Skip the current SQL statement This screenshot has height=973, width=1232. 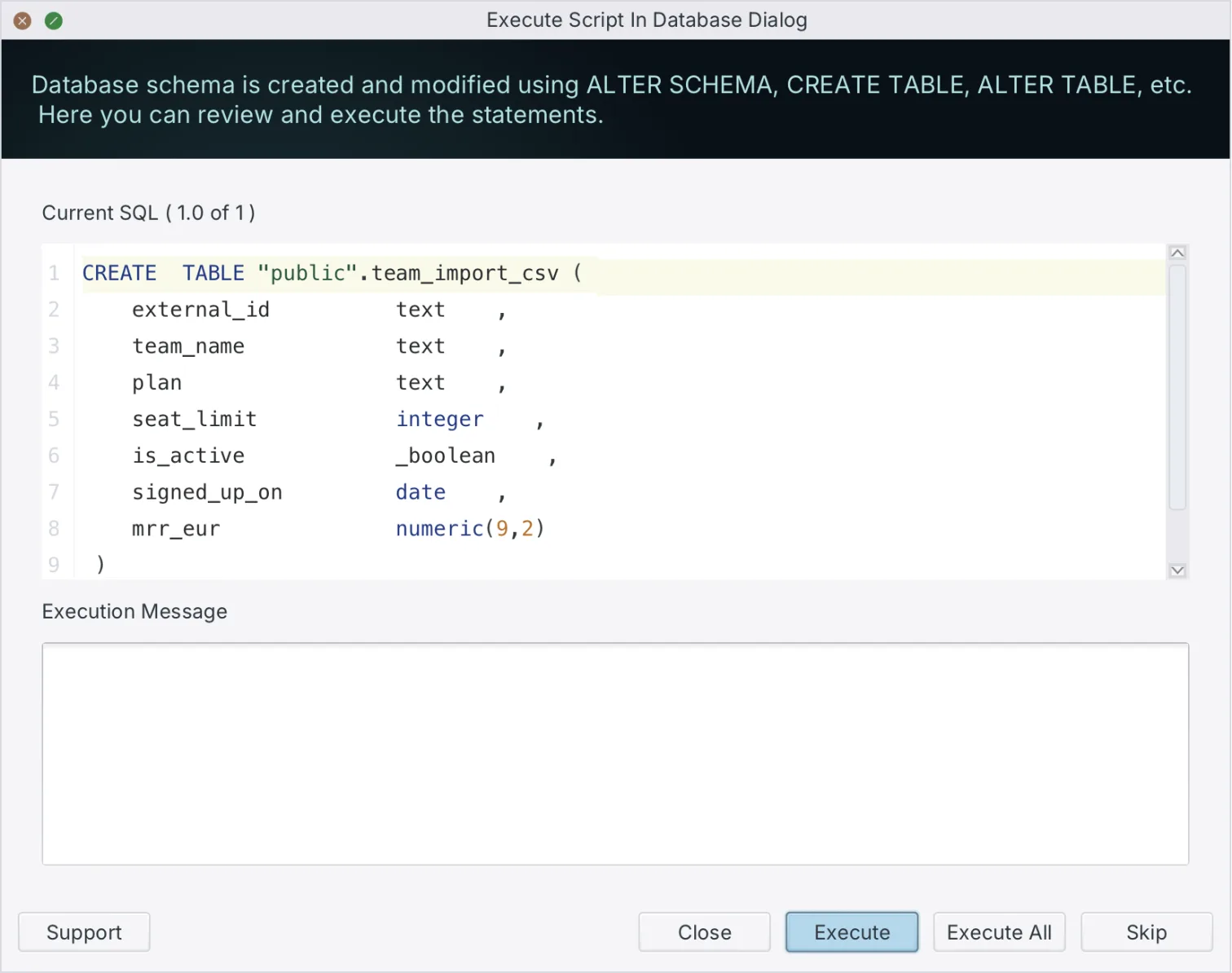click(x=1146, y=932)
